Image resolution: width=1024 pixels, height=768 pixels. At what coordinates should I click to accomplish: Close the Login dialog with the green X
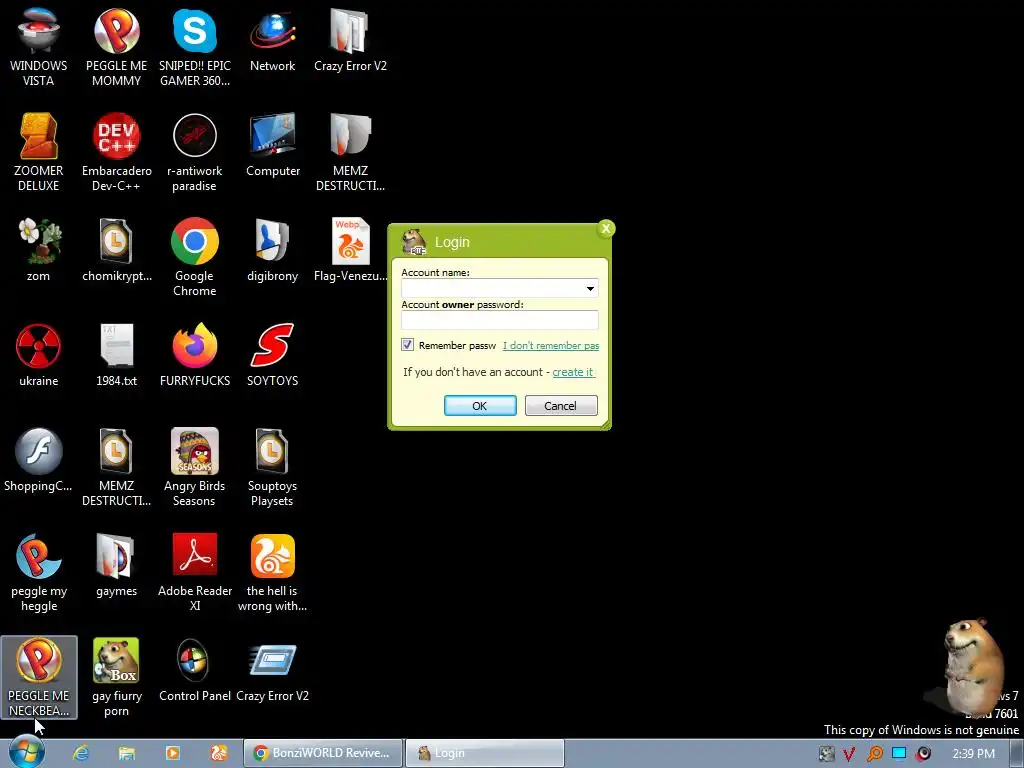click(x=606, y=229)
